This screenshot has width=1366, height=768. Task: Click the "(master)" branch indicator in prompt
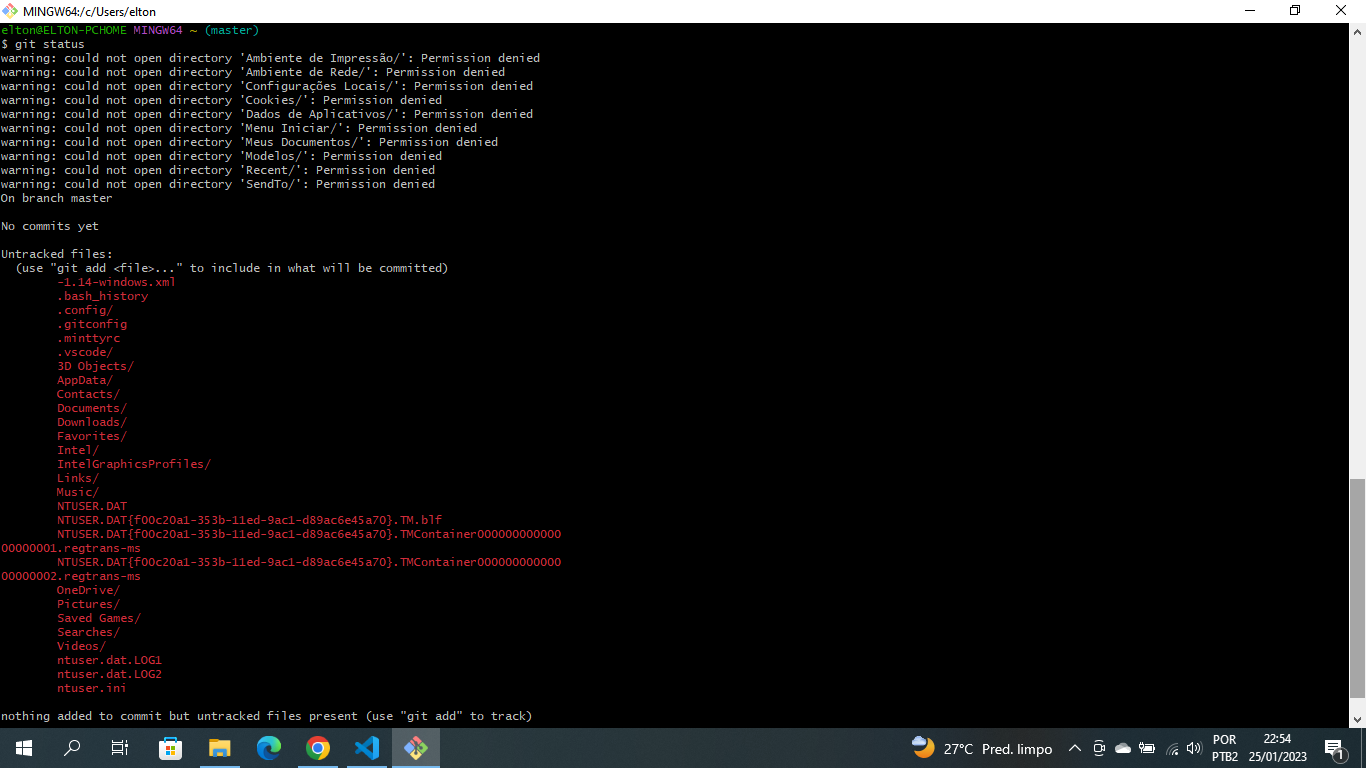point(232,30)
